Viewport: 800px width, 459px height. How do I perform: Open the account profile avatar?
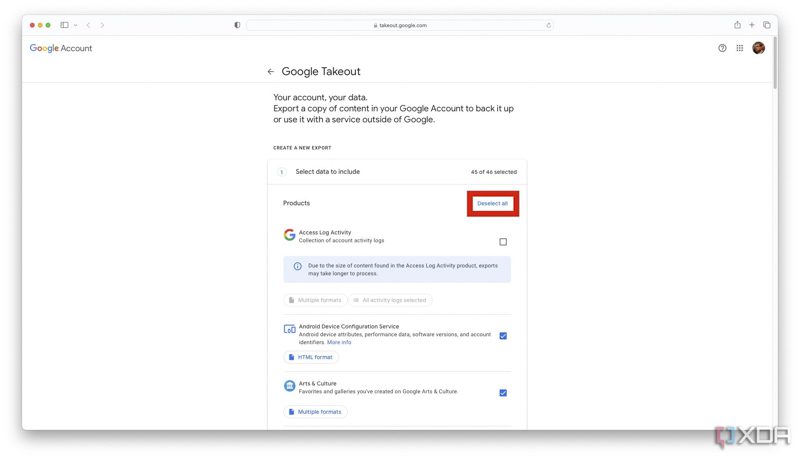click(758, 48)
